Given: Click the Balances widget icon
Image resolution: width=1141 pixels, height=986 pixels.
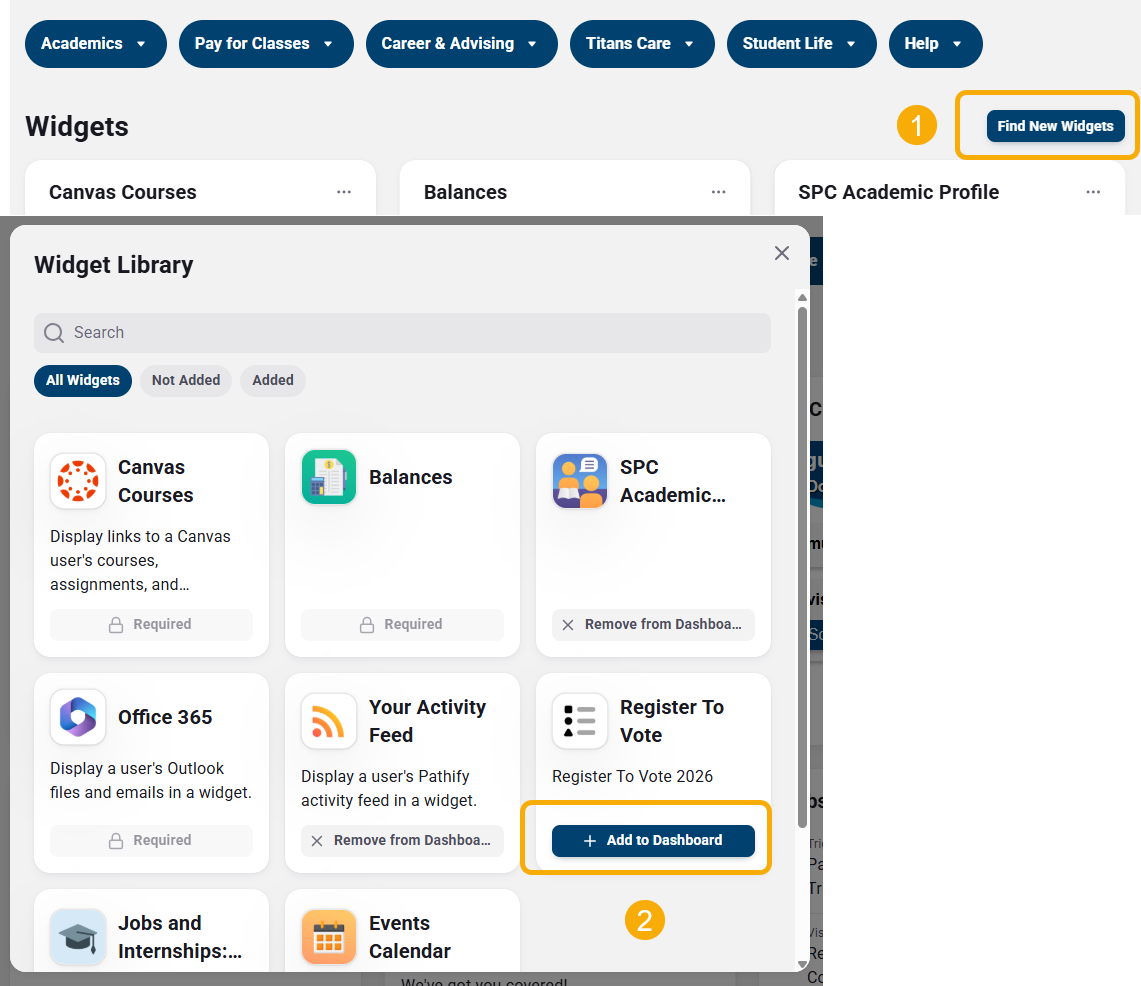Looking at the screenshot, I should 329,477.
